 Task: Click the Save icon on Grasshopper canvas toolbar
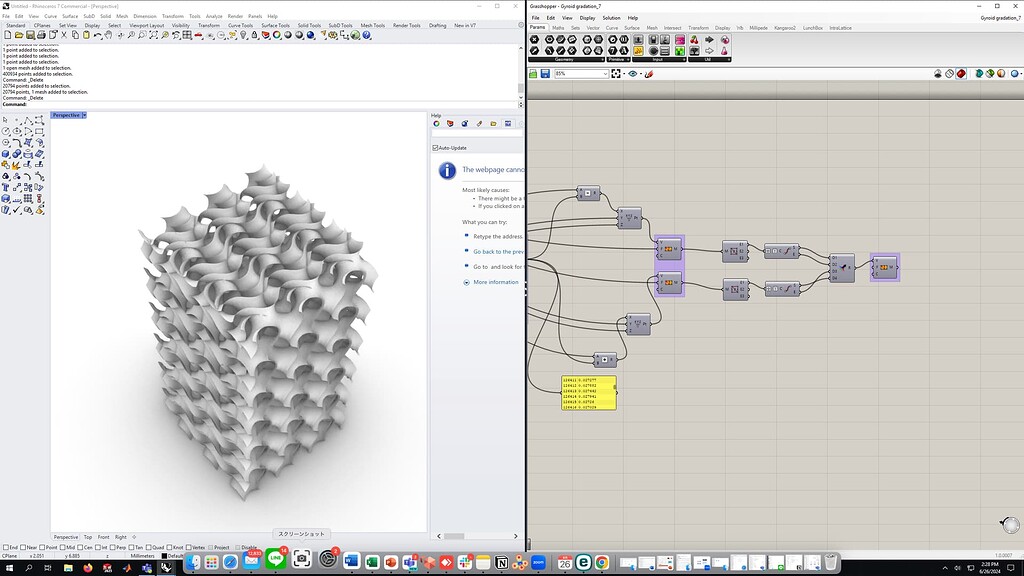[546, 72]
